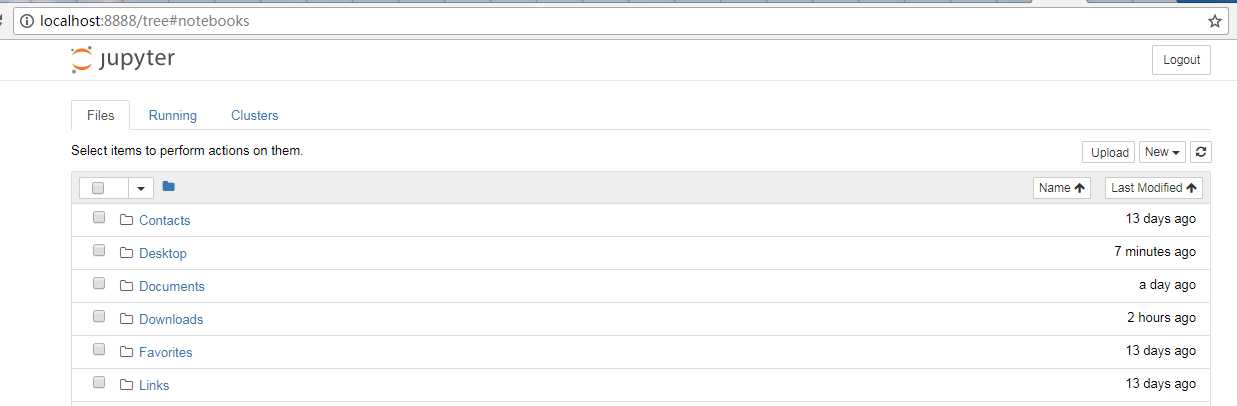Screen dimensions: 1237x406
Task: Click the Jupyter logo
Action: [123, 59]
